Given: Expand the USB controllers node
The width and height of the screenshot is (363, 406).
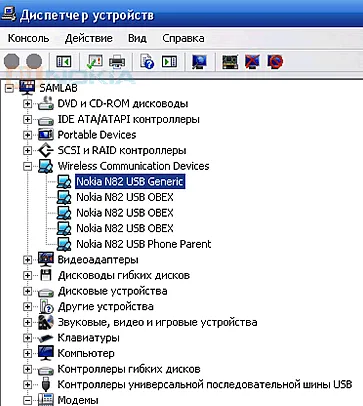Looking at the screenshot, I should [28, 385].
